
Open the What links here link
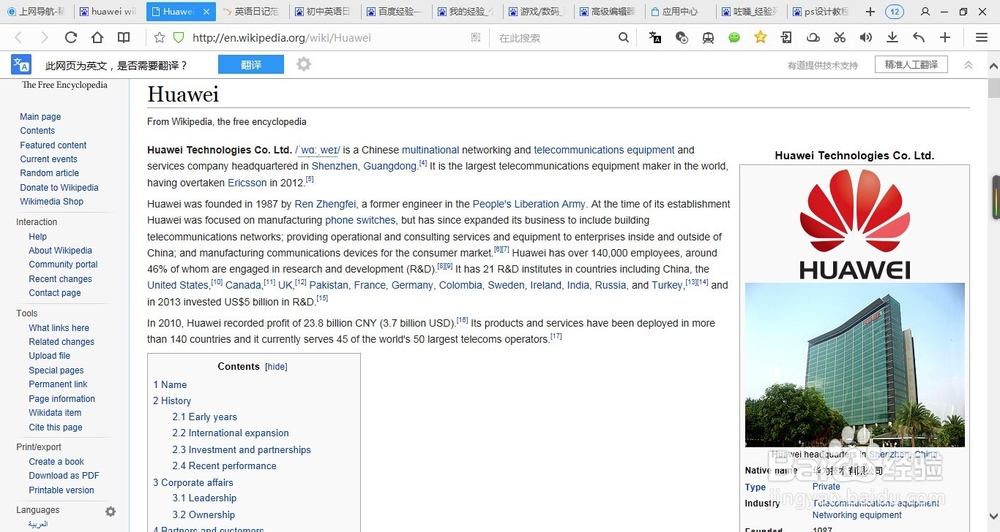click(x=59, y=327)
